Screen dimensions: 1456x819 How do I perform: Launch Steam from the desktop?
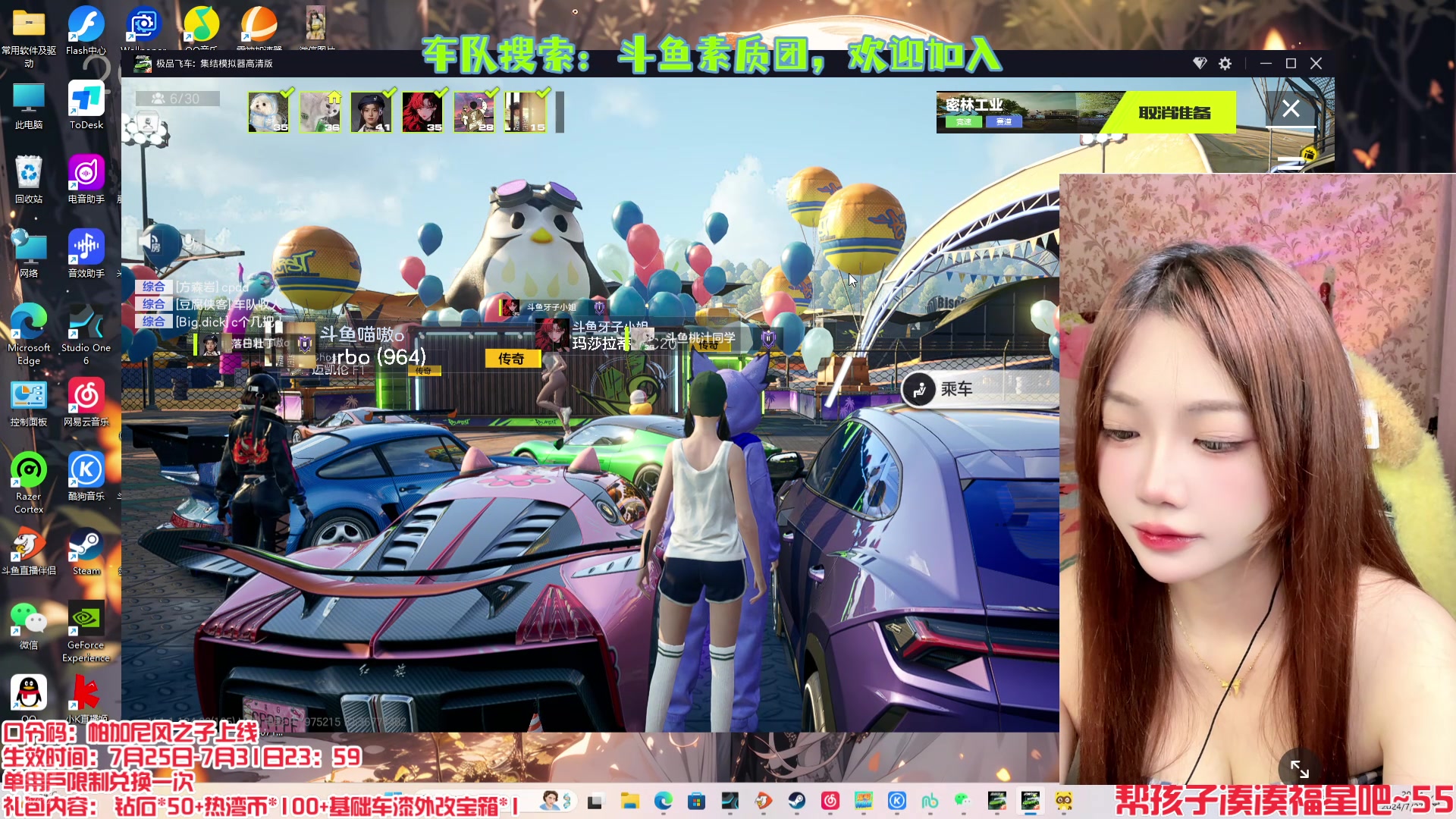pos(86,551)
